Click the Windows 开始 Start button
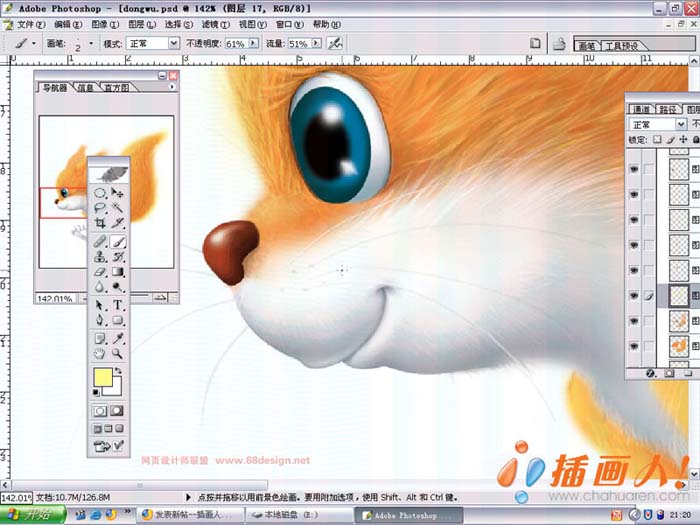 [32, 515]
